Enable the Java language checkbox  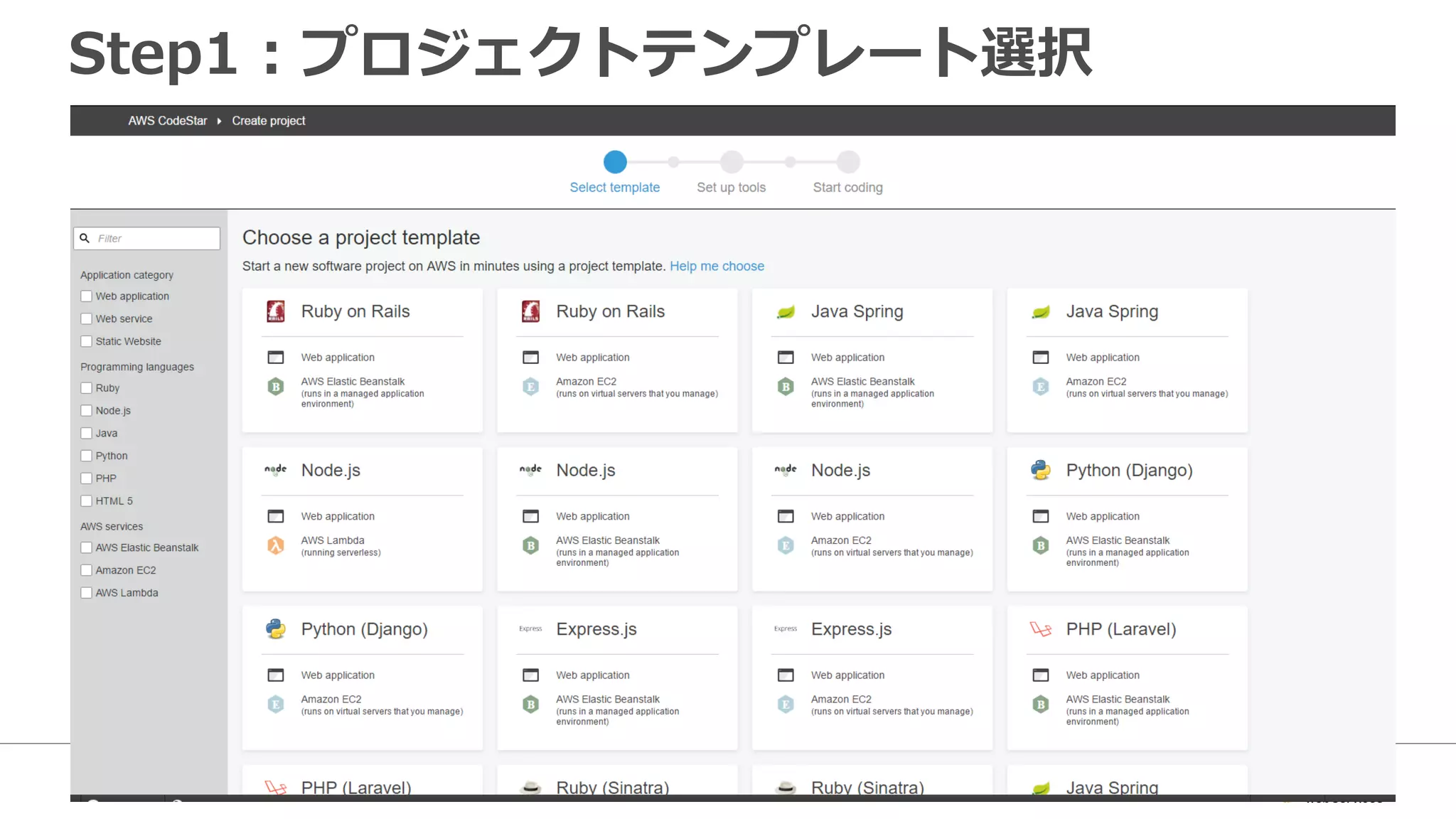86,433
